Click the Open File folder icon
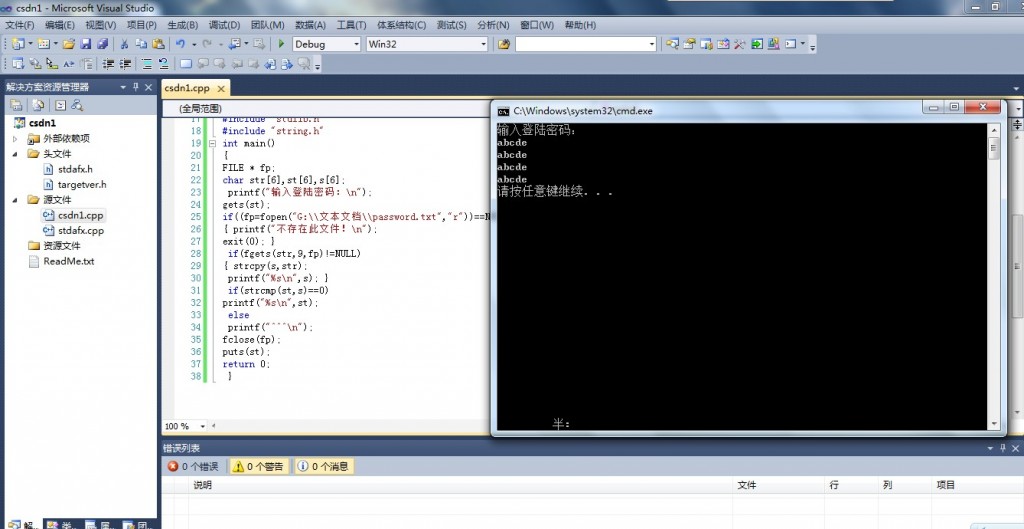The width and height of the screenshot is (1024, 529). point(69,44)
